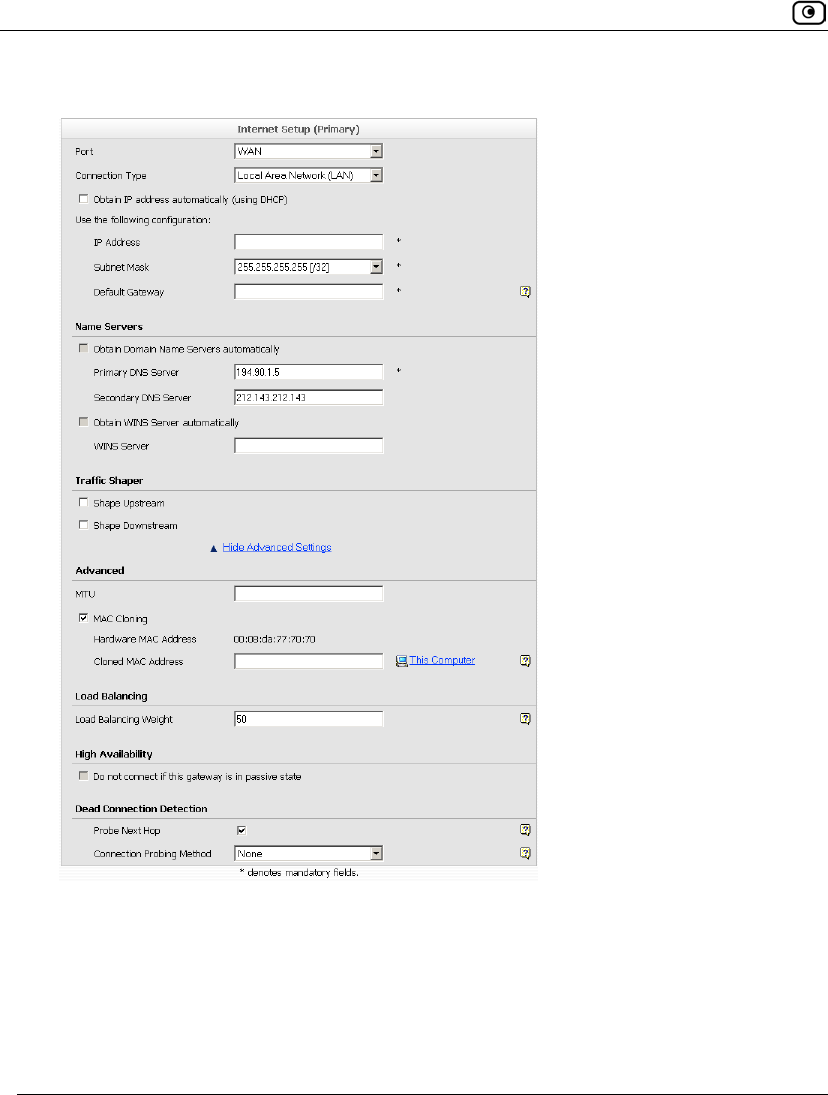Uncheck MAC Cloning checkbox
Screen dimensions: 828x1095
coord(84,618)
